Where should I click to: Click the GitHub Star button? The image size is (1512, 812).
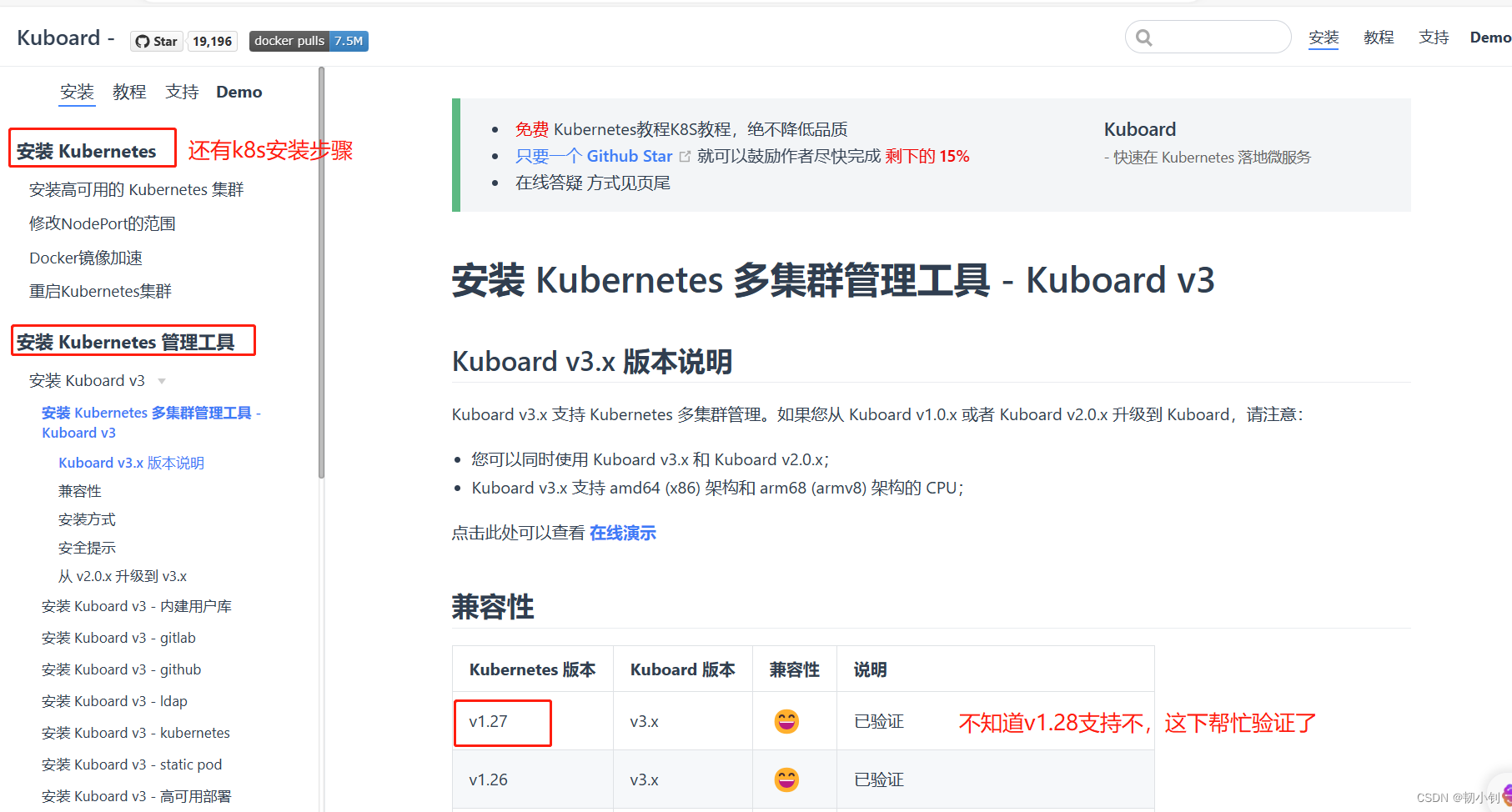(x=156, y=42)
